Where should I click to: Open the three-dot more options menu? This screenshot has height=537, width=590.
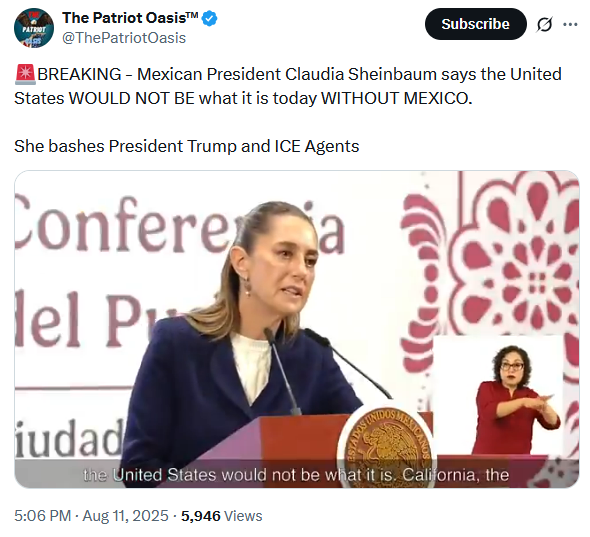570,24
